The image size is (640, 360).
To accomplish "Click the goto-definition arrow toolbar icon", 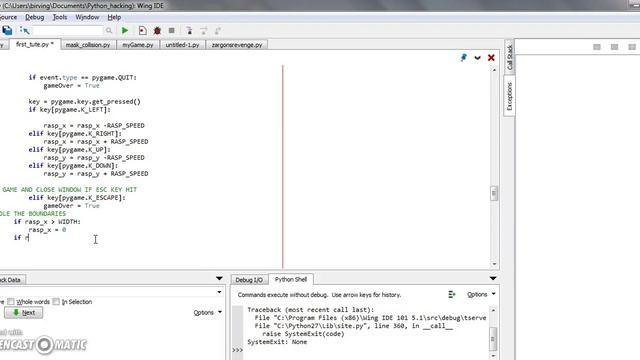I will click(24, 30).
